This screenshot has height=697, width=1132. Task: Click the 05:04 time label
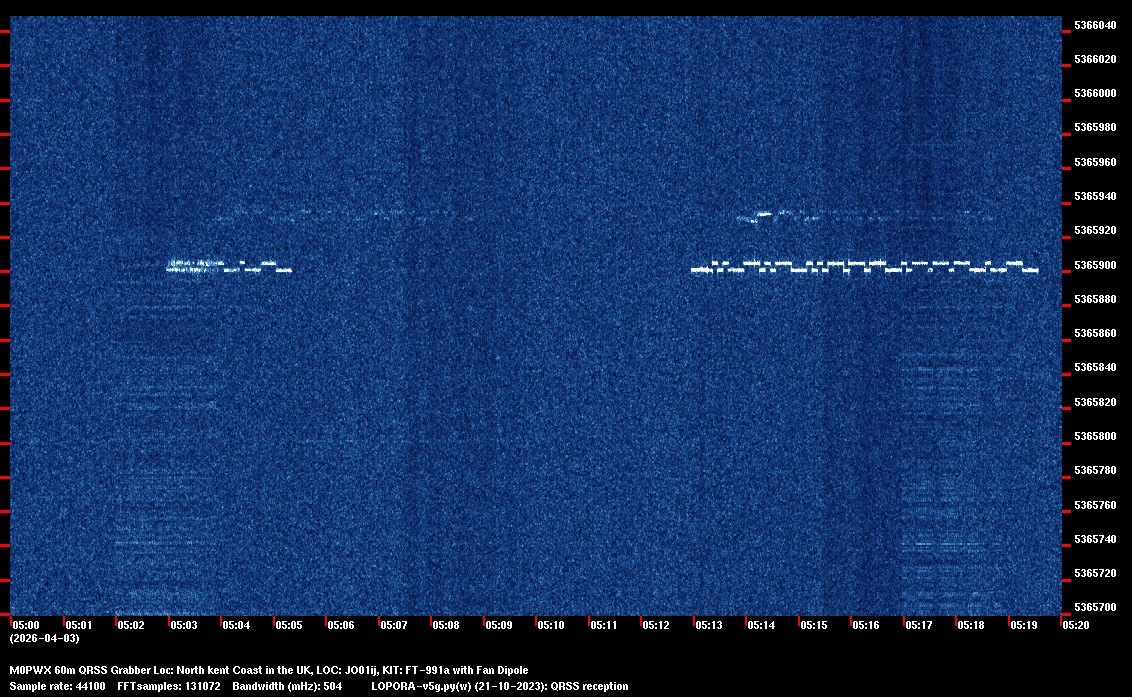pyautogui.click(x=236, y=625)
